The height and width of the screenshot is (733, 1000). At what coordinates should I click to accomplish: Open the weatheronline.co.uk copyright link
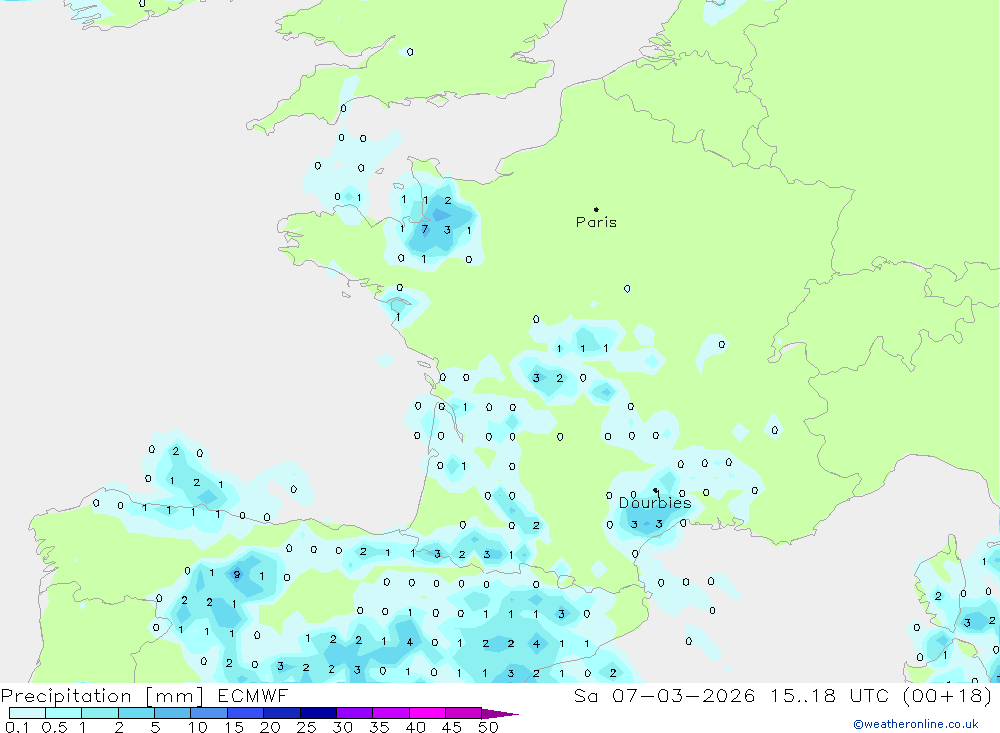coord(916,724)
